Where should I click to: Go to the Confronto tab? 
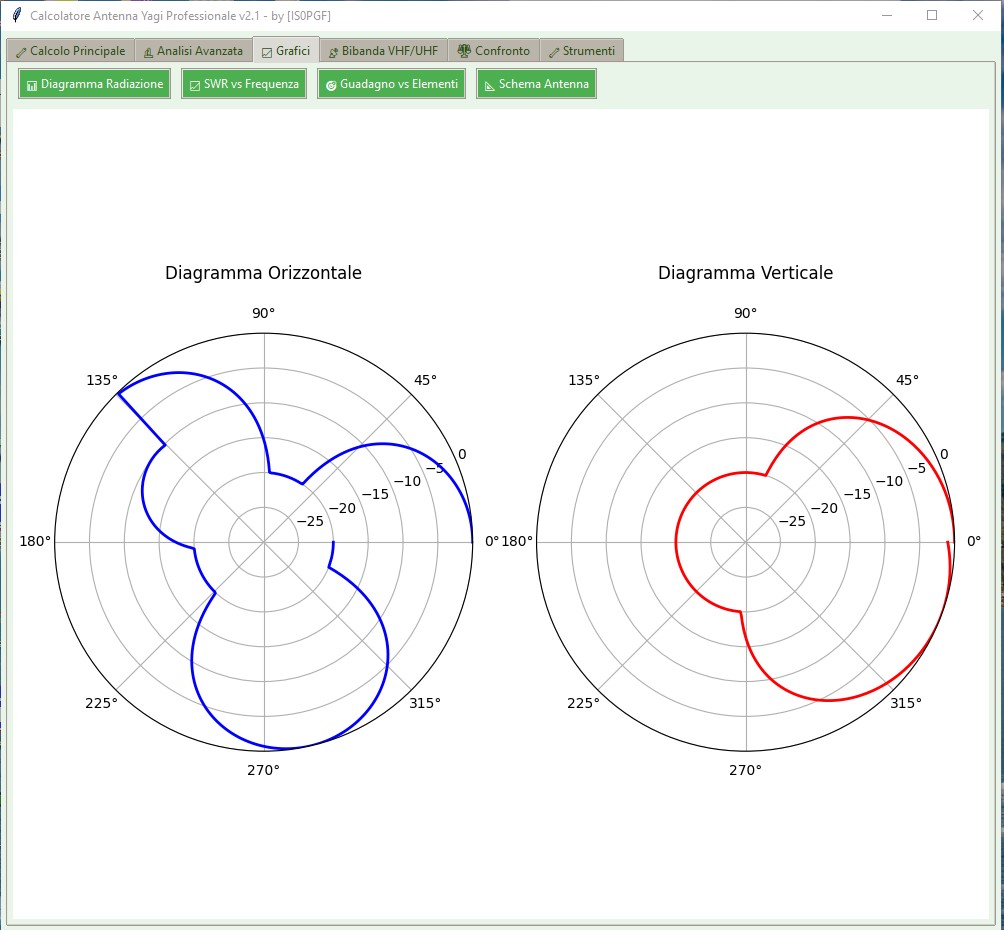point(494,51)
